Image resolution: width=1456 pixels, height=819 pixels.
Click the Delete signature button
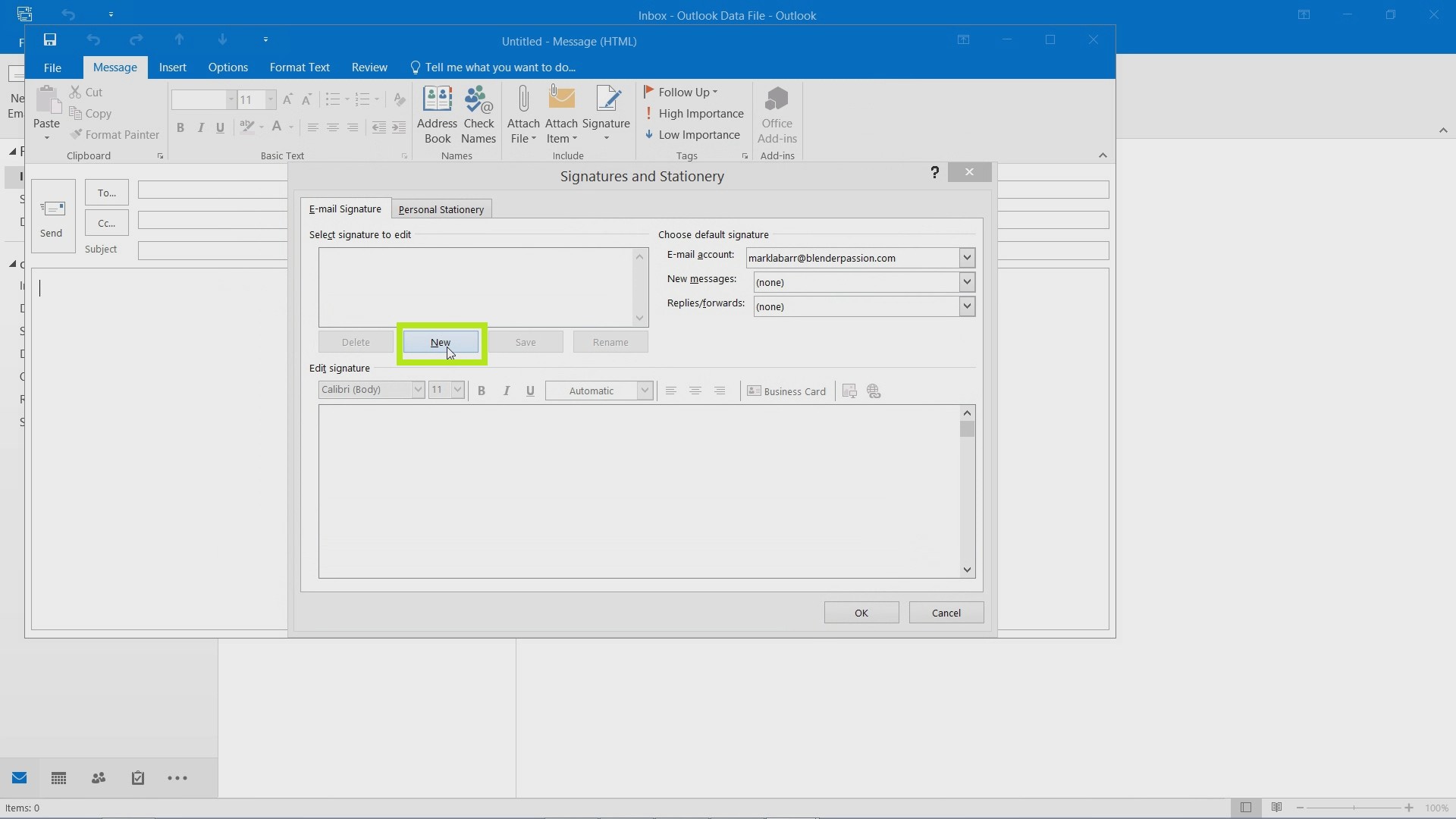356,342
